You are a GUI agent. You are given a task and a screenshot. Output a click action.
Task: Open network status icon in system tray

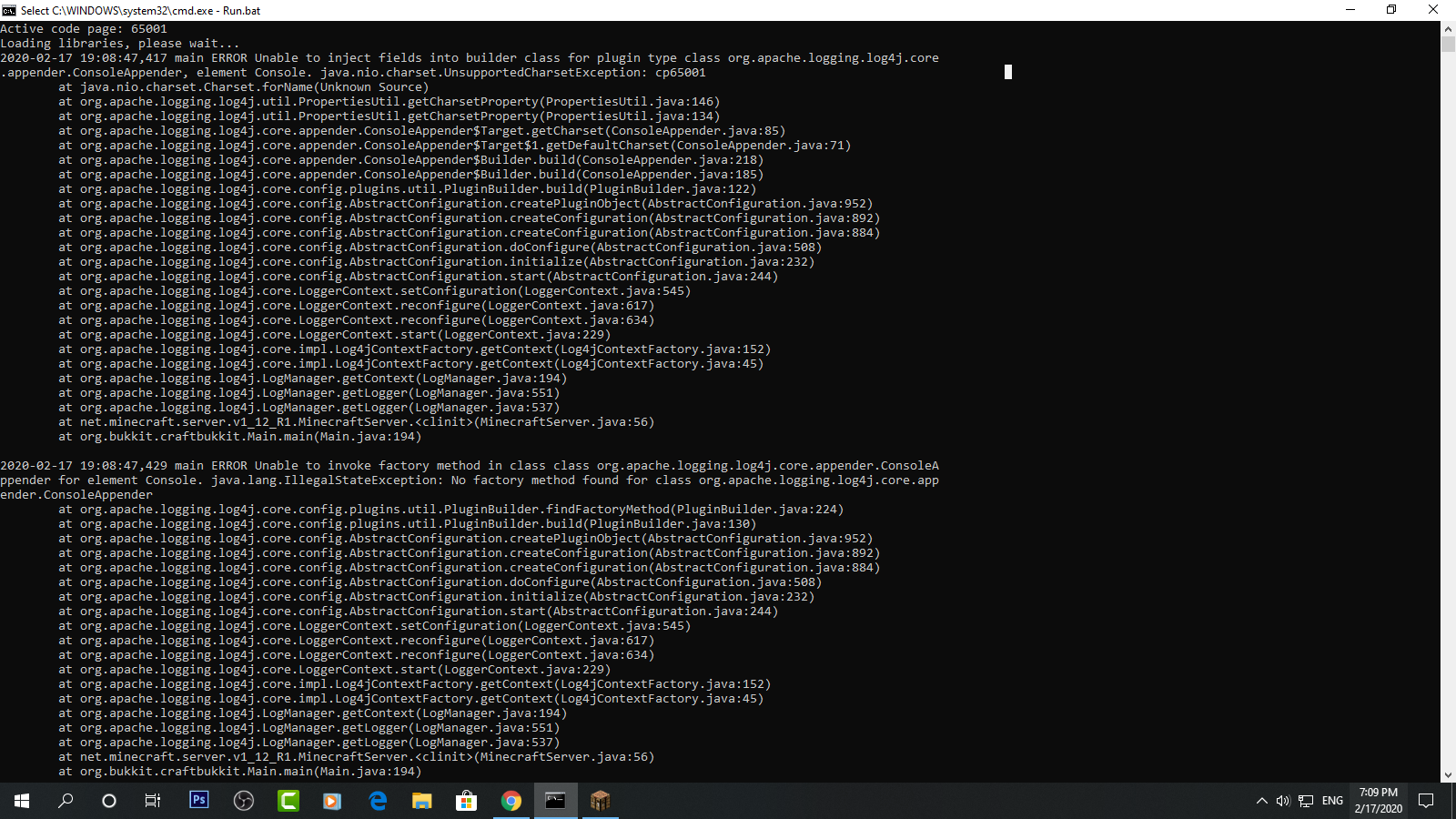[x=1306, y=801]
